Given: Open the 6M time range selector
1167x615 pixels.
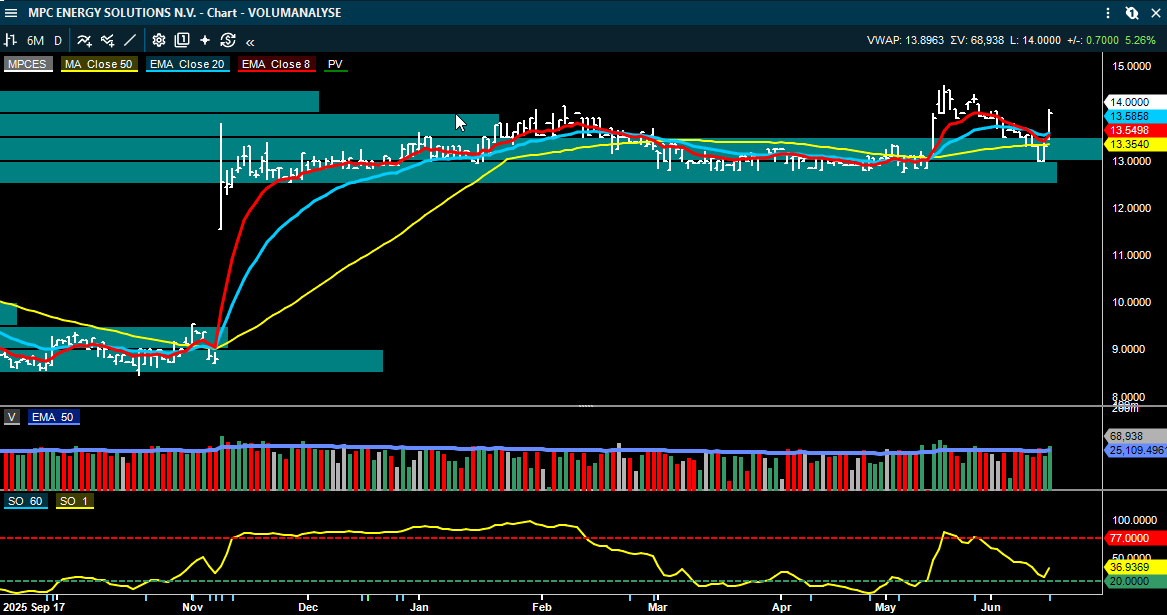Looking at the screenshot, I should [x=35, y=41].
